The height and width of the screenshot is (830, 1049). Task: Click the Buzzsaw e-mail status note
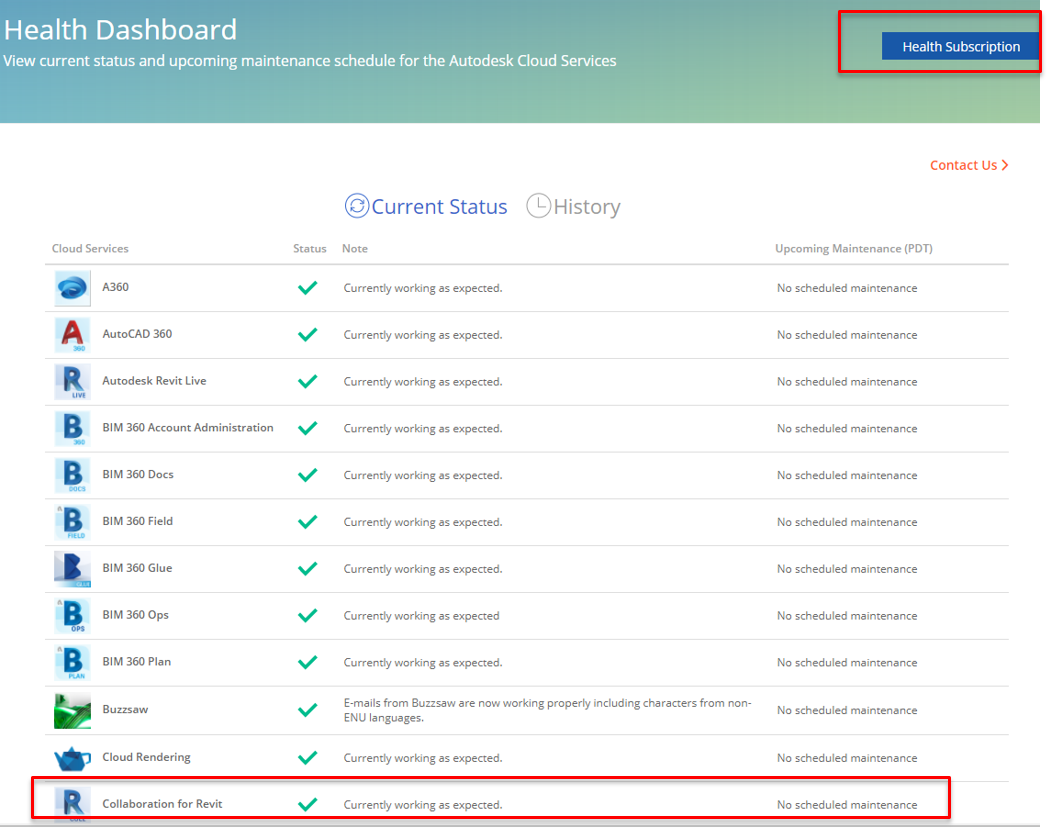(x=547, y=710)
